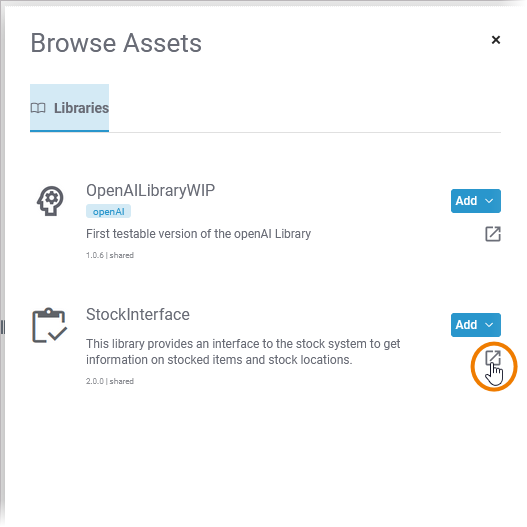Close the Browse Assets dialog
527x527 pixels.
coord(496,40)
